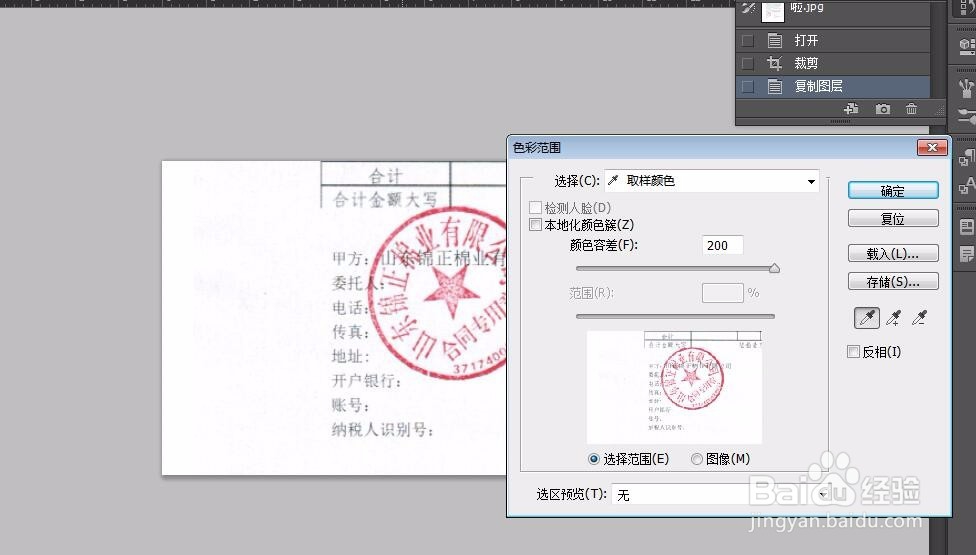Open the brush presets panel icon

(966, 88)
